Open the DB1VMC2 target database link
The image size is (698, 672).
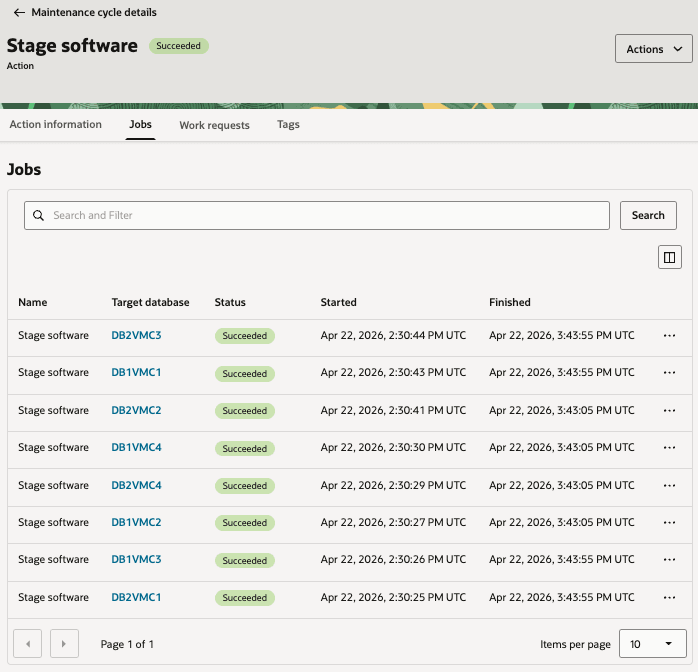point(136,522)
